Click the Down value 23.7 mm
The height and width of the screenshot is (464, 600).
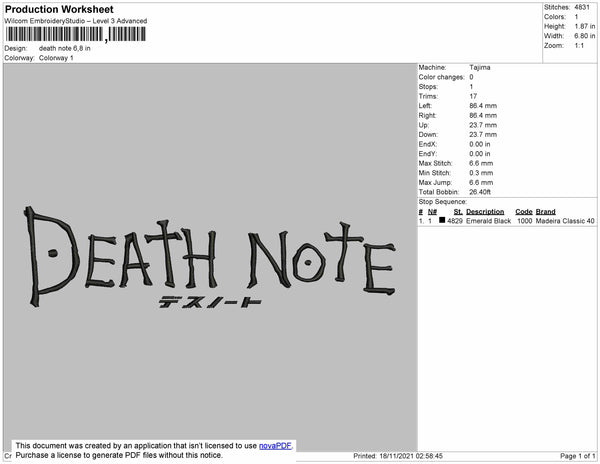point(483,135)
